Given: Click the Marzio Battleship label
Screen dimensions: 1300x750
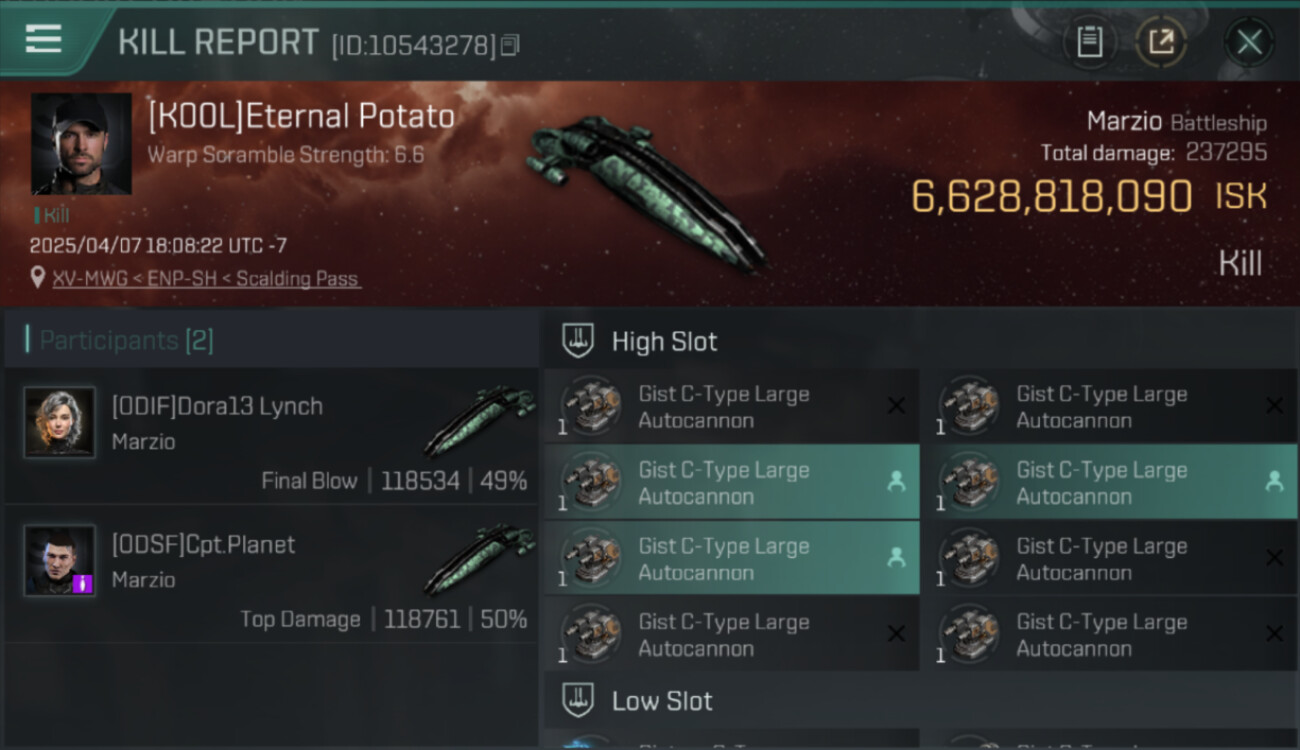Looking at the screenshot, I should (x=1176, y=123).
